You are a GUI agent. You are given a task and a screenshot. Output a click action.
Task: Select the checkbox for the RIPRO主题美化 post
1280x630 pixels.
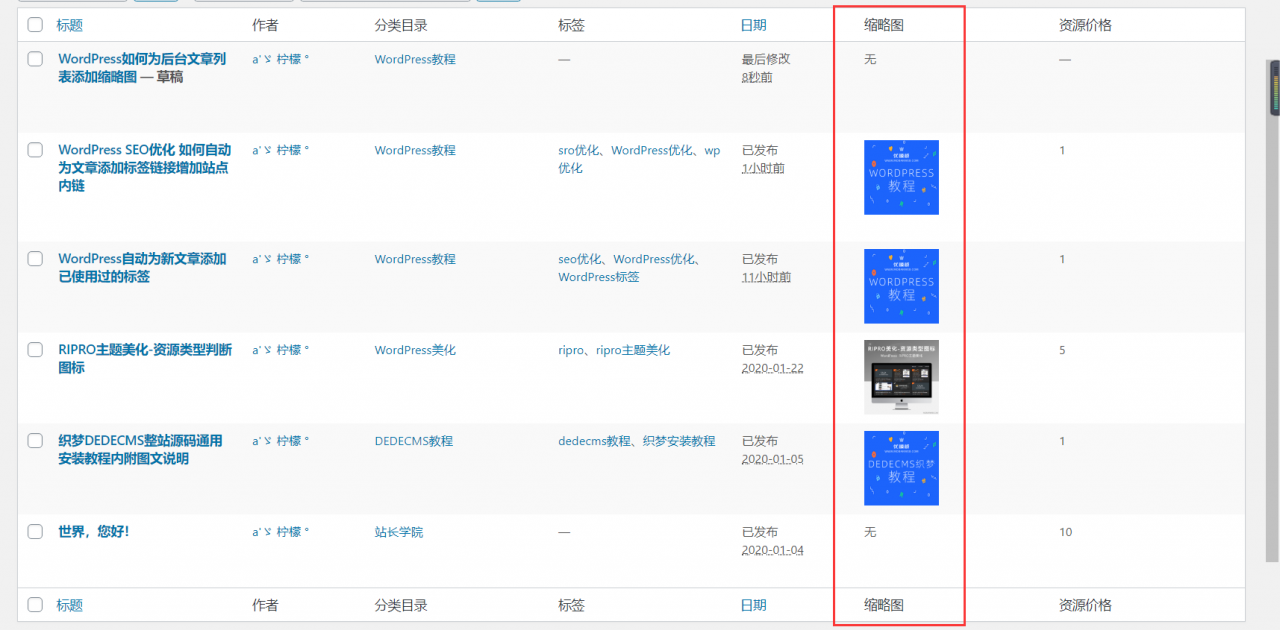pos(35,349)
